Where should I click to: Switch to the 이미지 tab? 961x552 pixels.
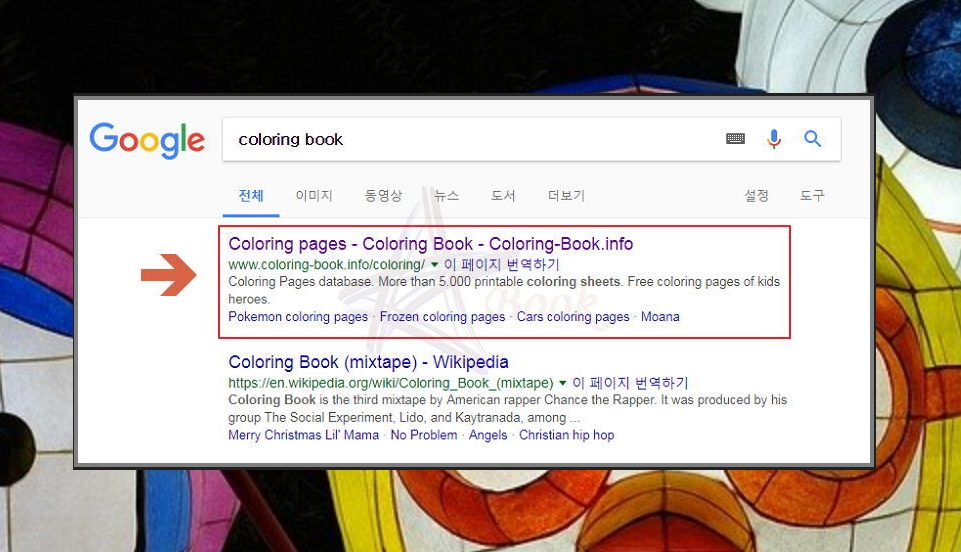click(314, 195)
